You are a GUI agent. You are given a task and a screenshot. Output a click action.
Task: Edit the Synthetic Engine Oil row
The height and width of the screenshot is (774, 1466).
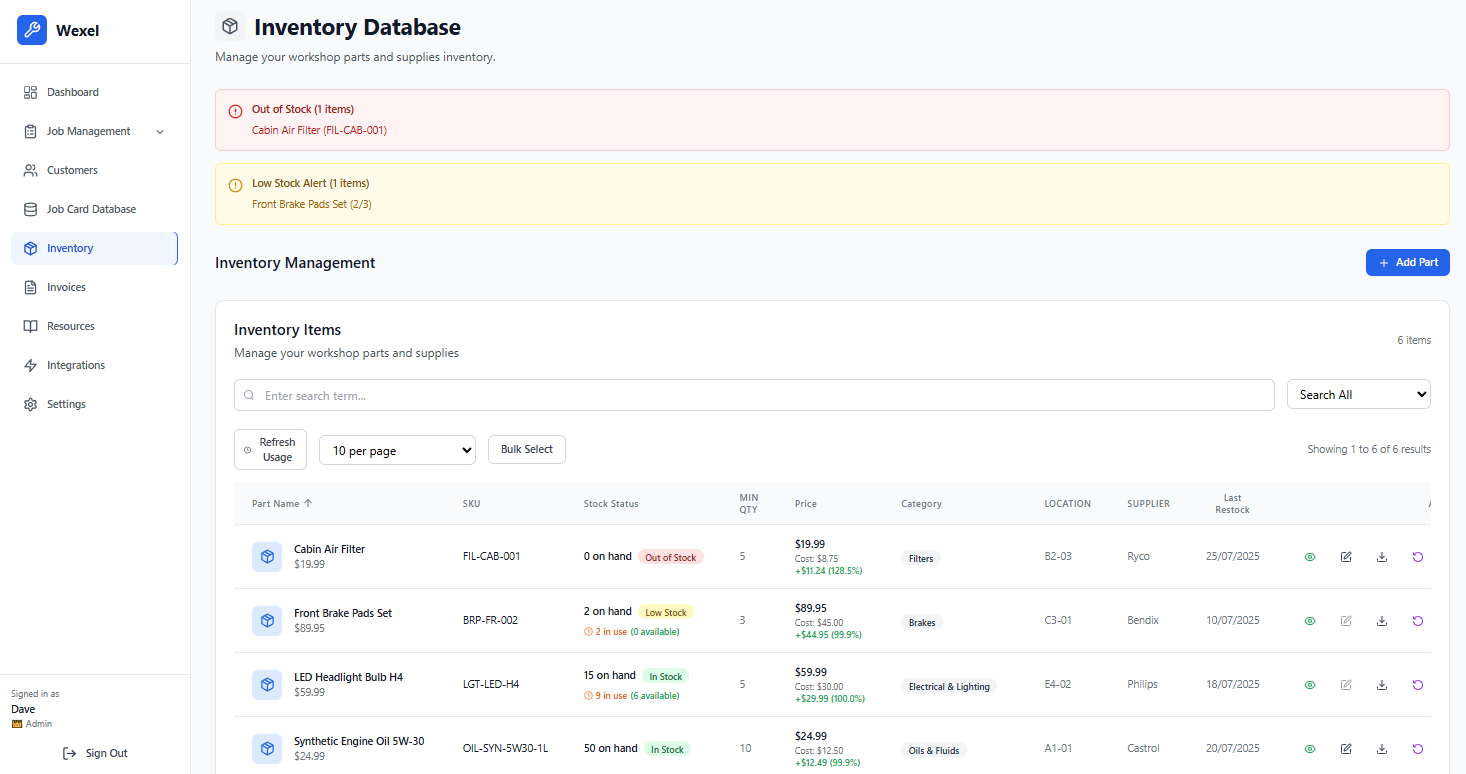click(x=1346, y=748)
